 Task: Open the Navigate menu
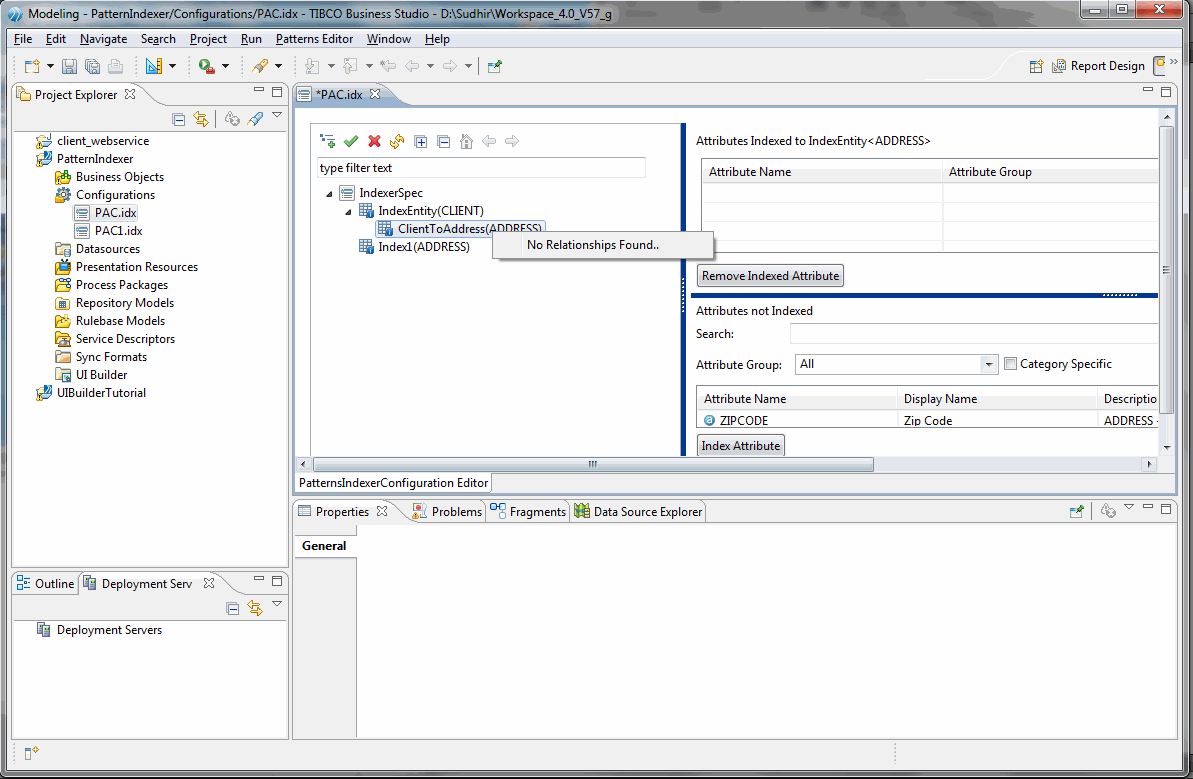point(103,39)
